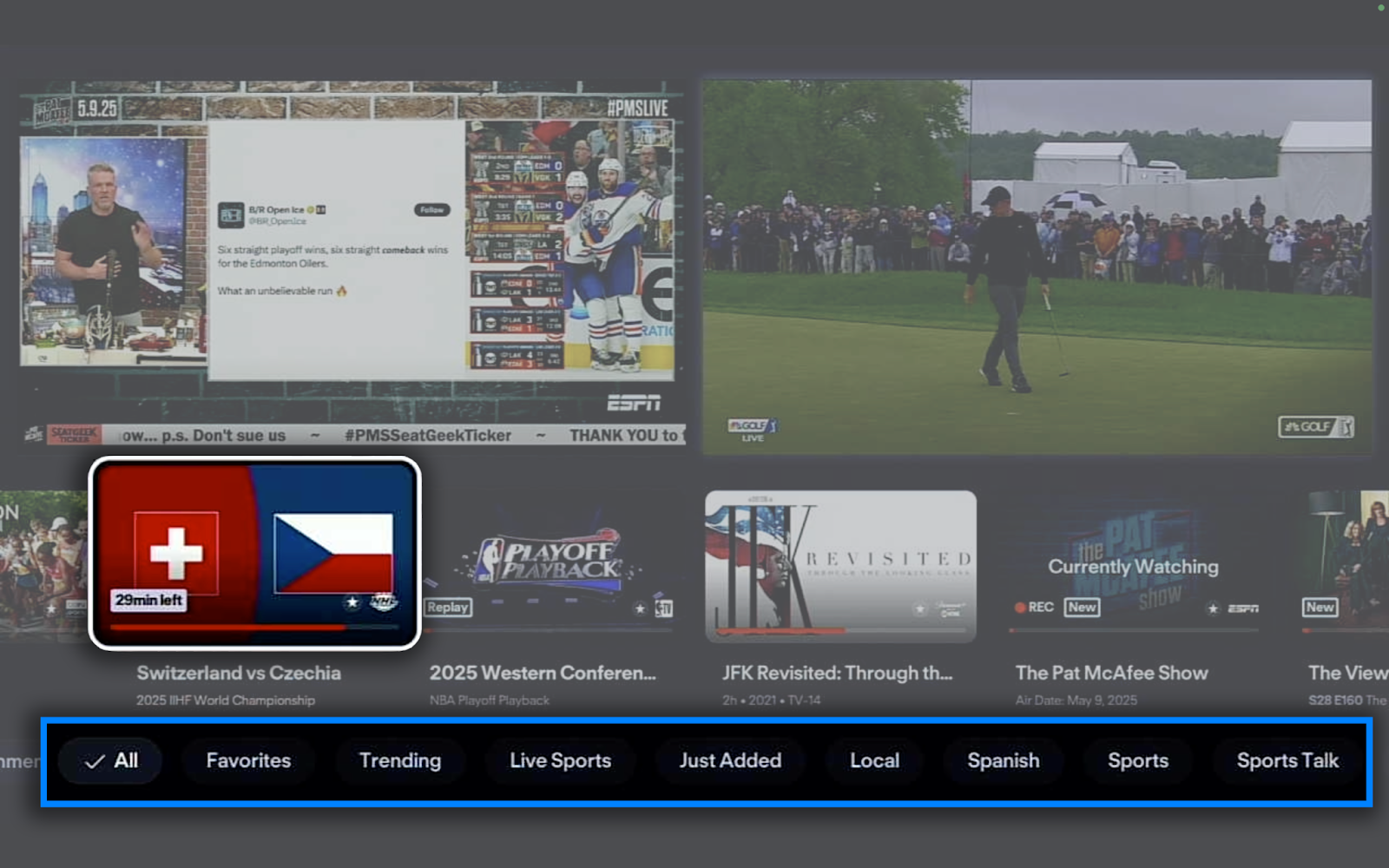Click the '2025 Western Conferen...' title
Screen dimensions: 1389x868
543,673
